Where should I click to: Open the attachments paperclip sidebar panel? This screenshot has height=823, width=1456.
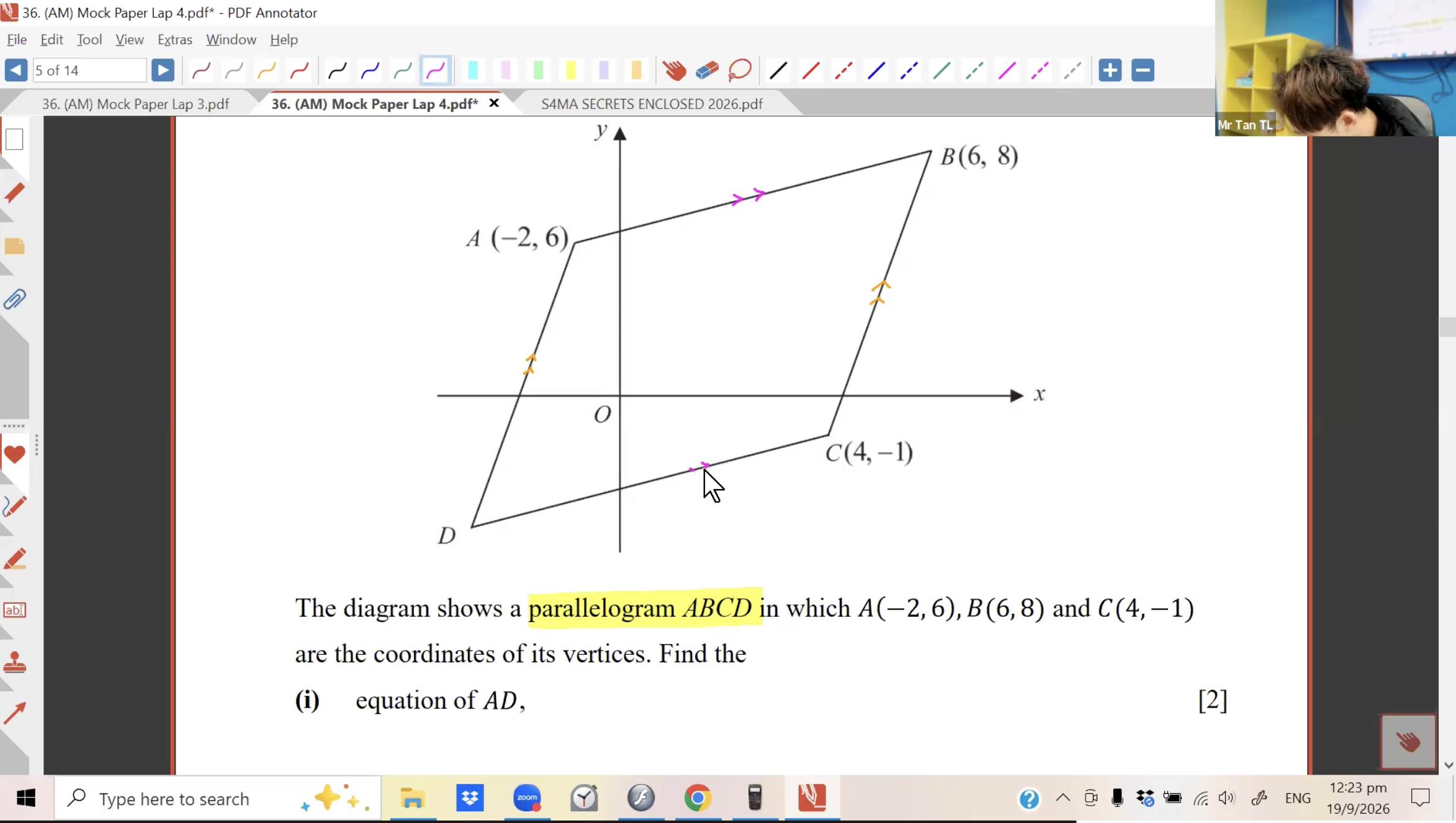(x=14, y=300)
